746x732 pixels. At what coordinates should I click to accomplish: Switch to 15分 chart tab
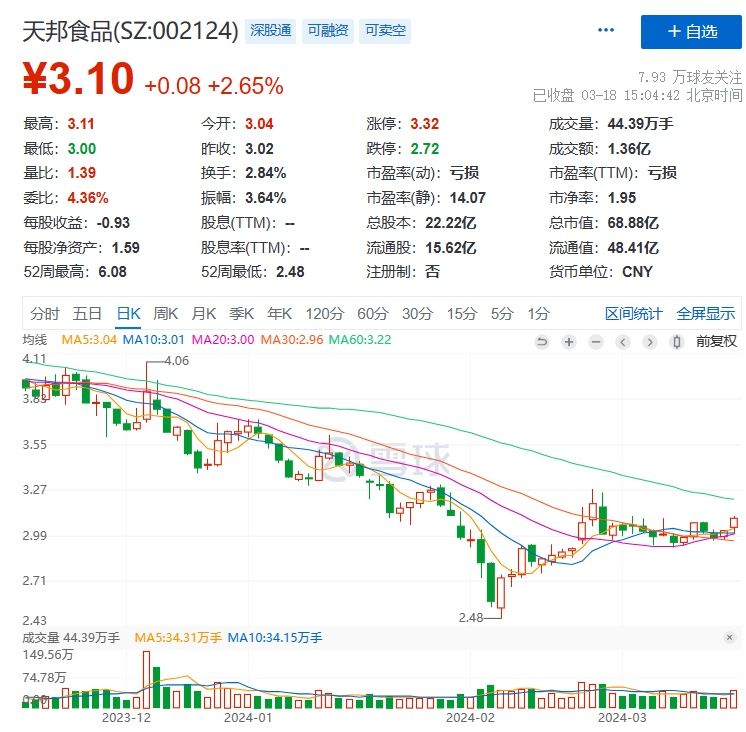click(x=461, y=314)
